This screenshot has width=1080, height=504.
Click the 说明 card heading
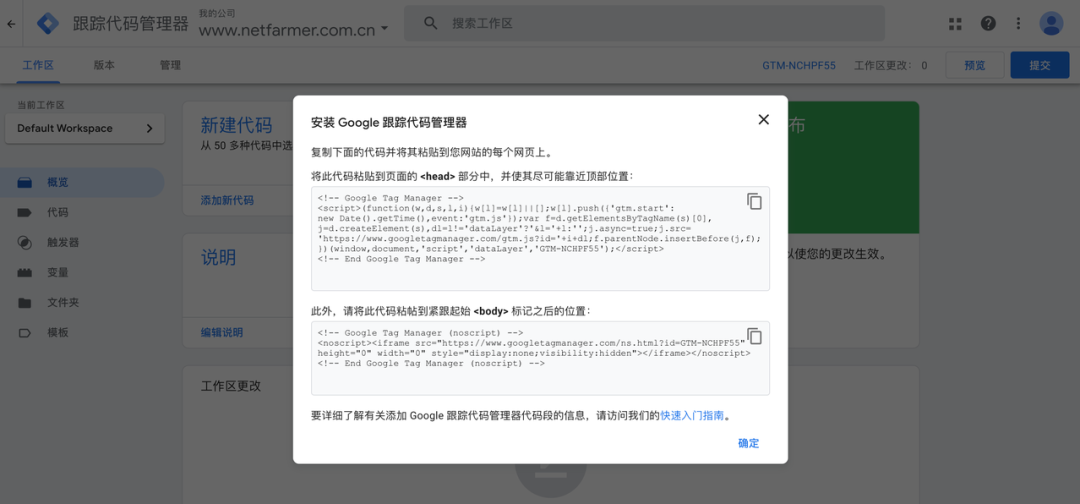pos(218,258)
